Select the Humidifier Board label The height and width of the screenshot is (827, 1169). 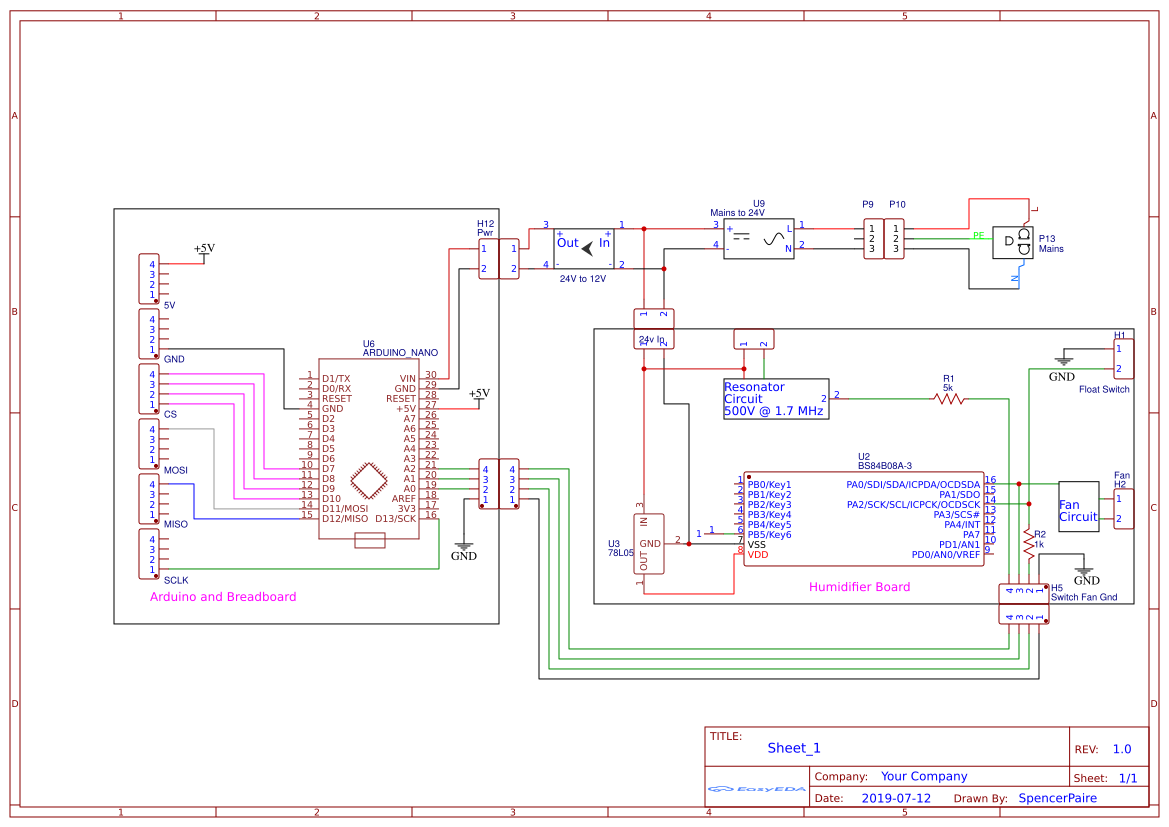click(x=860, y=586)
